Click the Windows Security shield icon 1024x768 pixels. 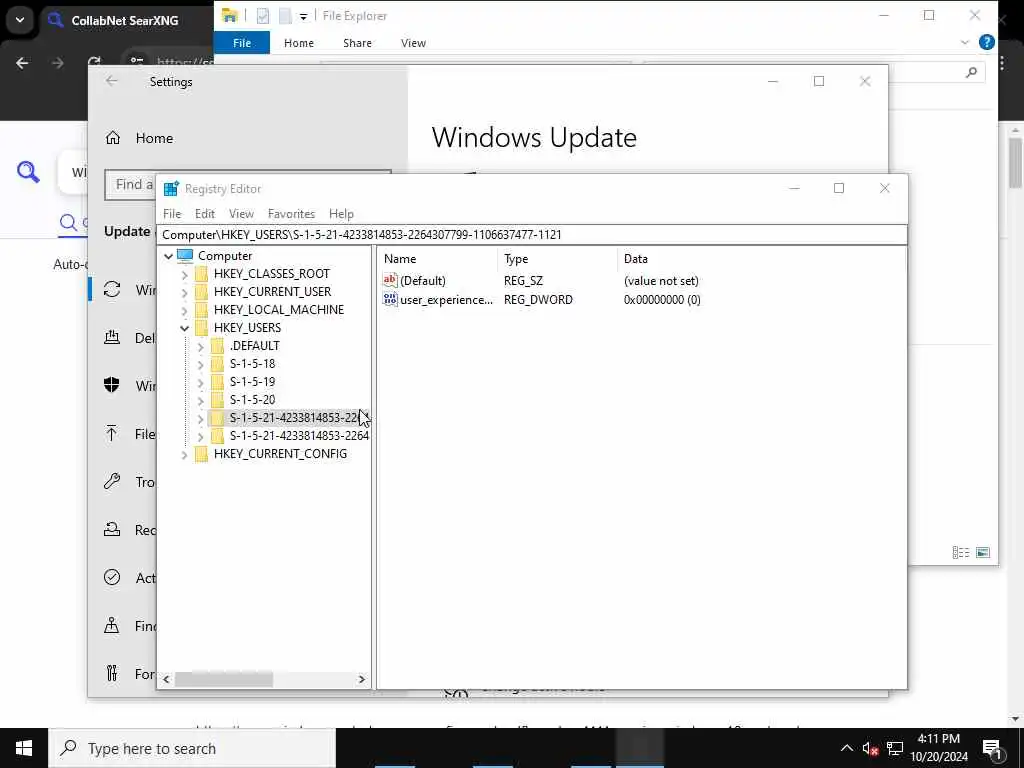point(112,385)
